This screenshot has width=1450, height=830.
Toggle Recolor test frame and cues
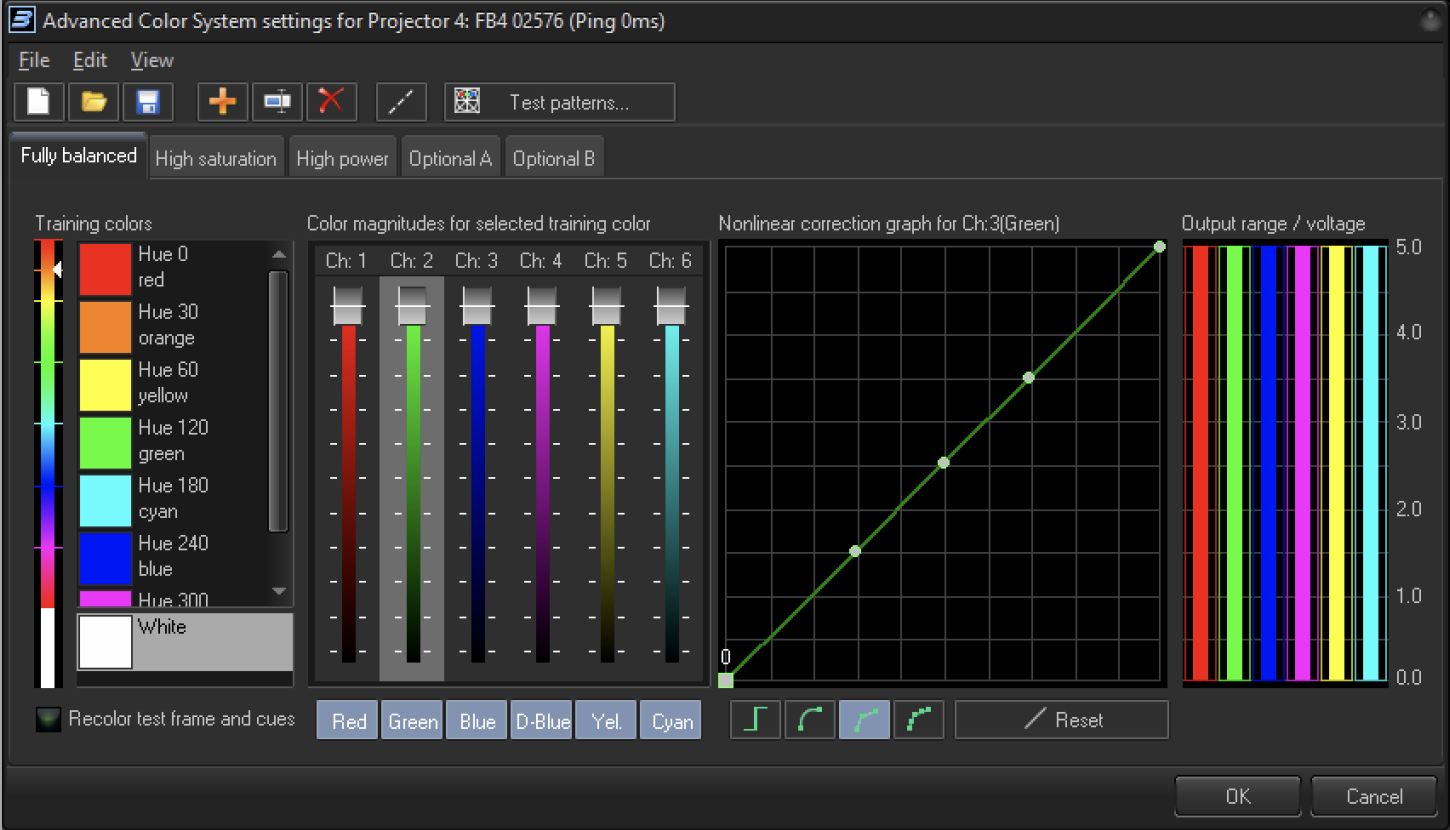pos(48,719)
